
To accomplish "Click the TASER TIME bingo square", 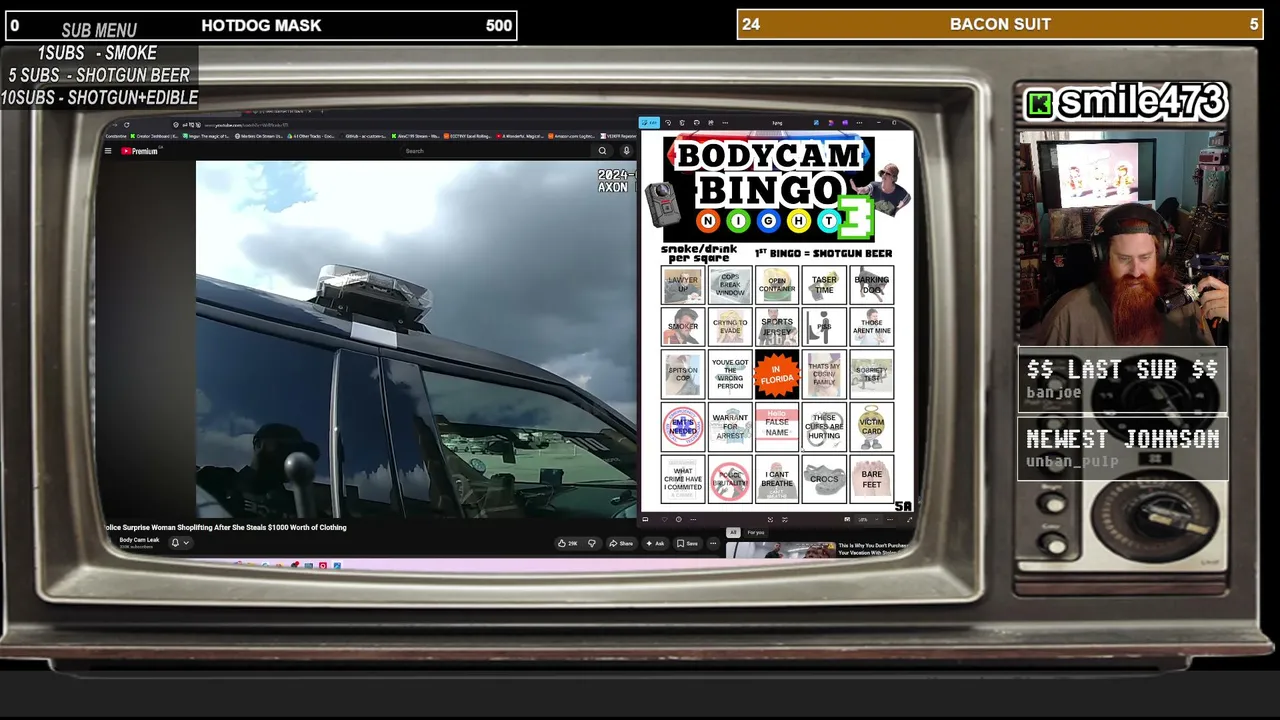I will click(x=824, y=285).
